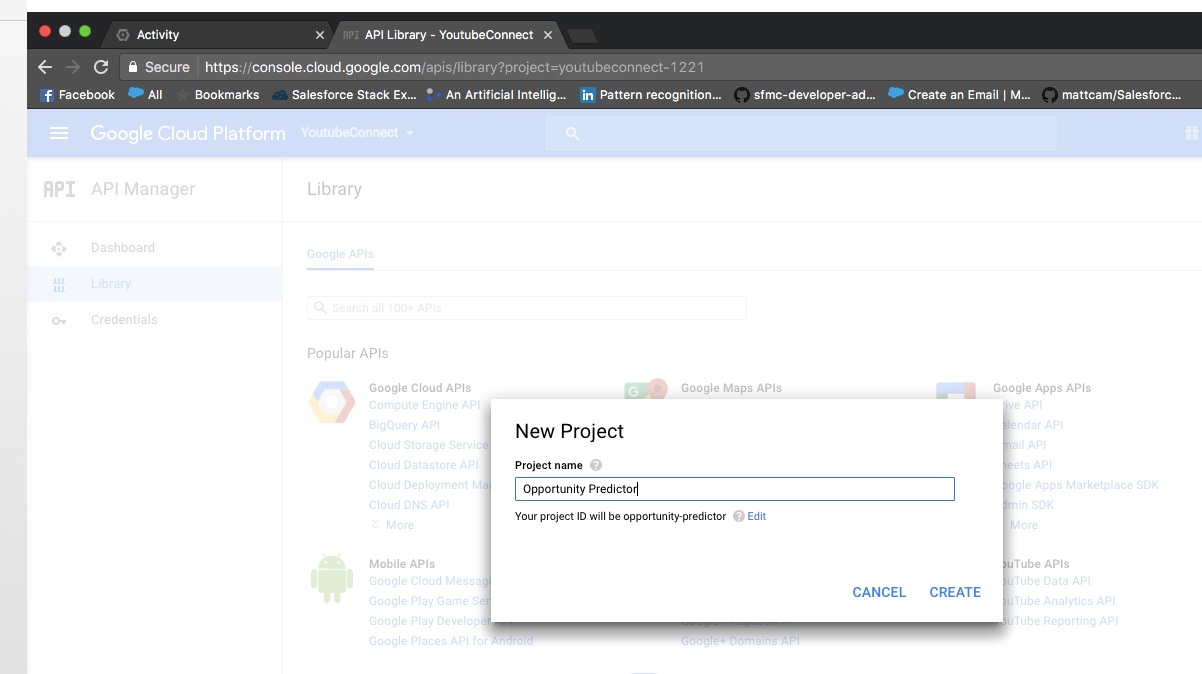Select the Google APIs tab
The width and height of the screenshot is (1202, 674).
(340, 254)
